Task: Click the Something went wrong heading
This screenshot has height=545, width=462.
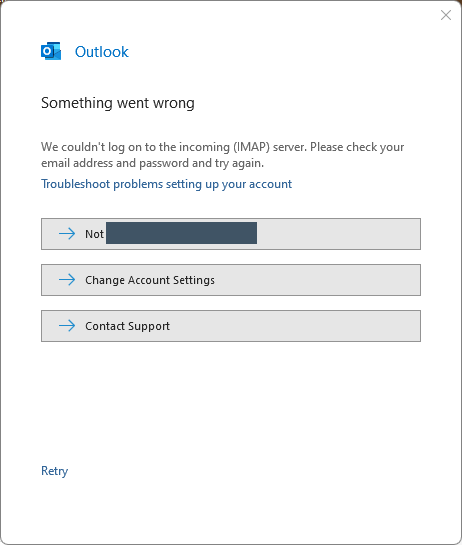Action: point(118,103)
